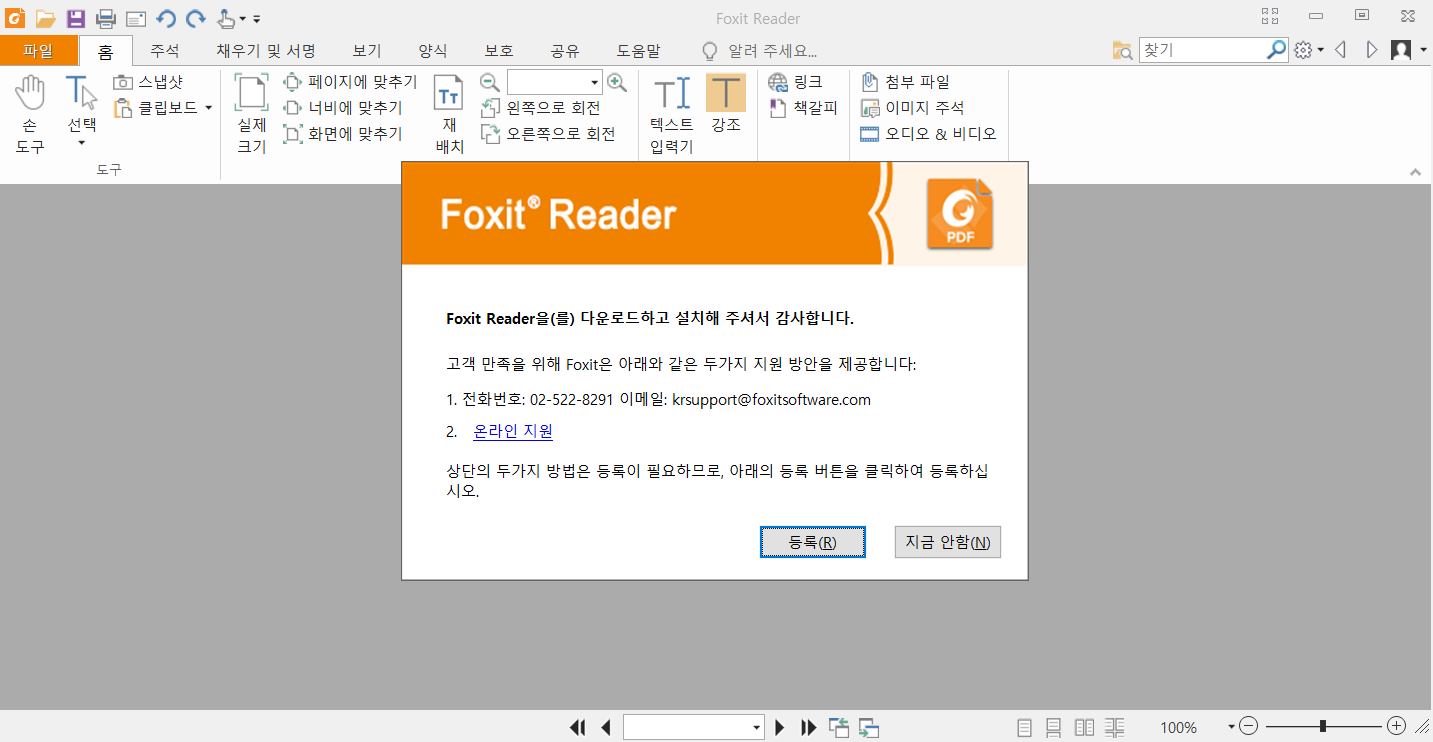
Task: Click the Link (링크) tool
Action: tap(796, 82)
